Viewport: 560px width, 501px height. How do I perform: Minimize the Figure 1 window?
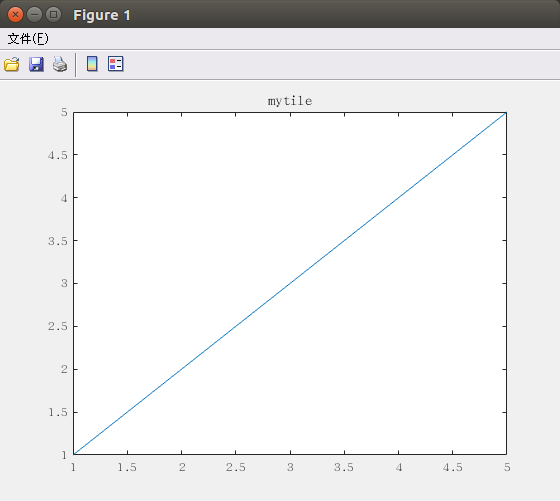(x=35, y=15)
